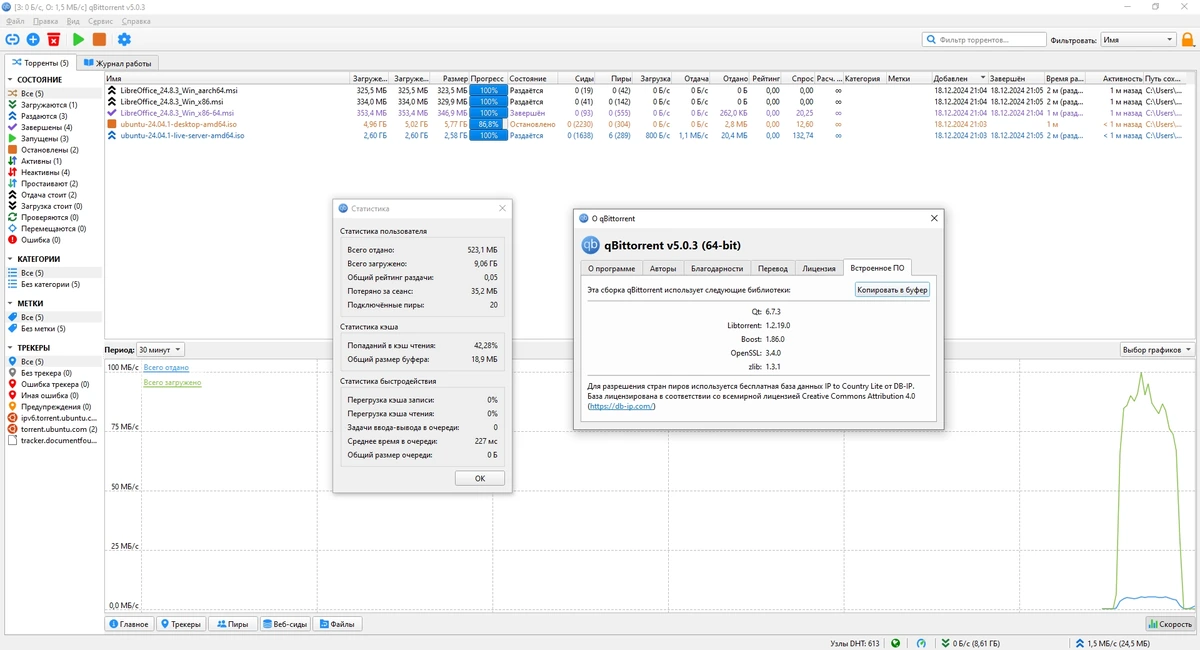1200x650 pixels.
Task: Click the Всего отдано graph legend link
Action: pyautogui.click(x=166, y=368)
